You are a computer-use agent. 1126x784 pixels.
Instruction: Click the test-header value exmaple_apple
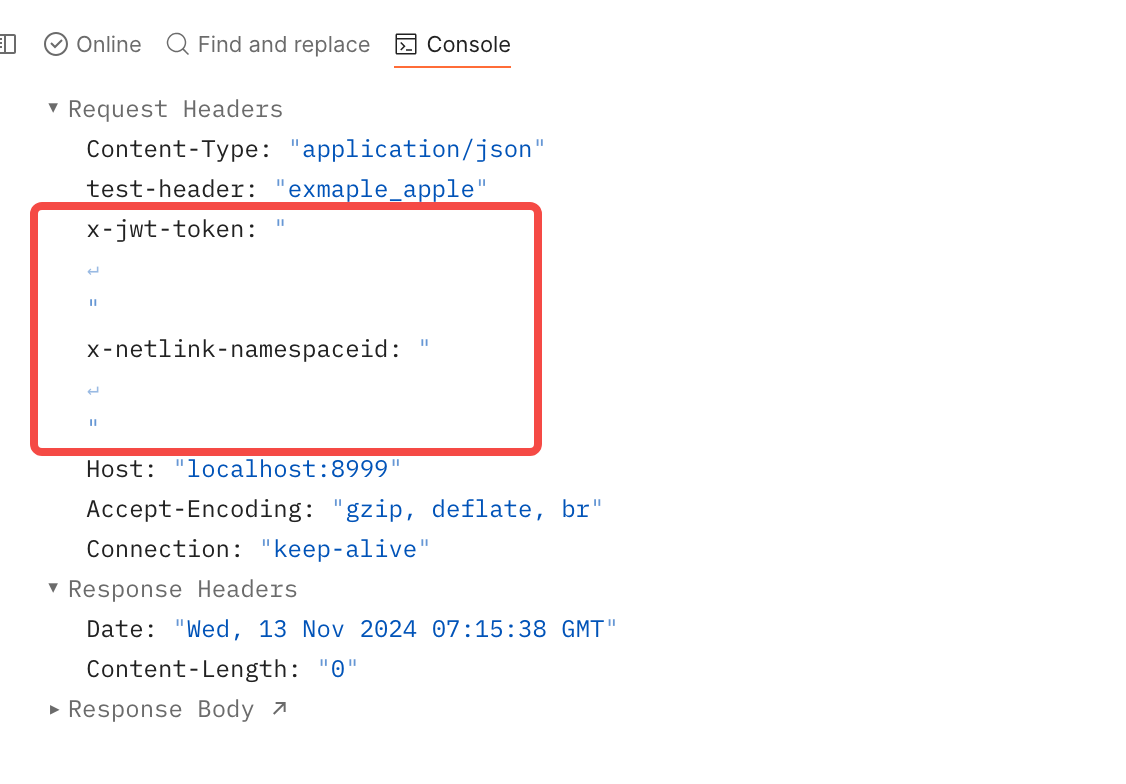click(381, 189)
